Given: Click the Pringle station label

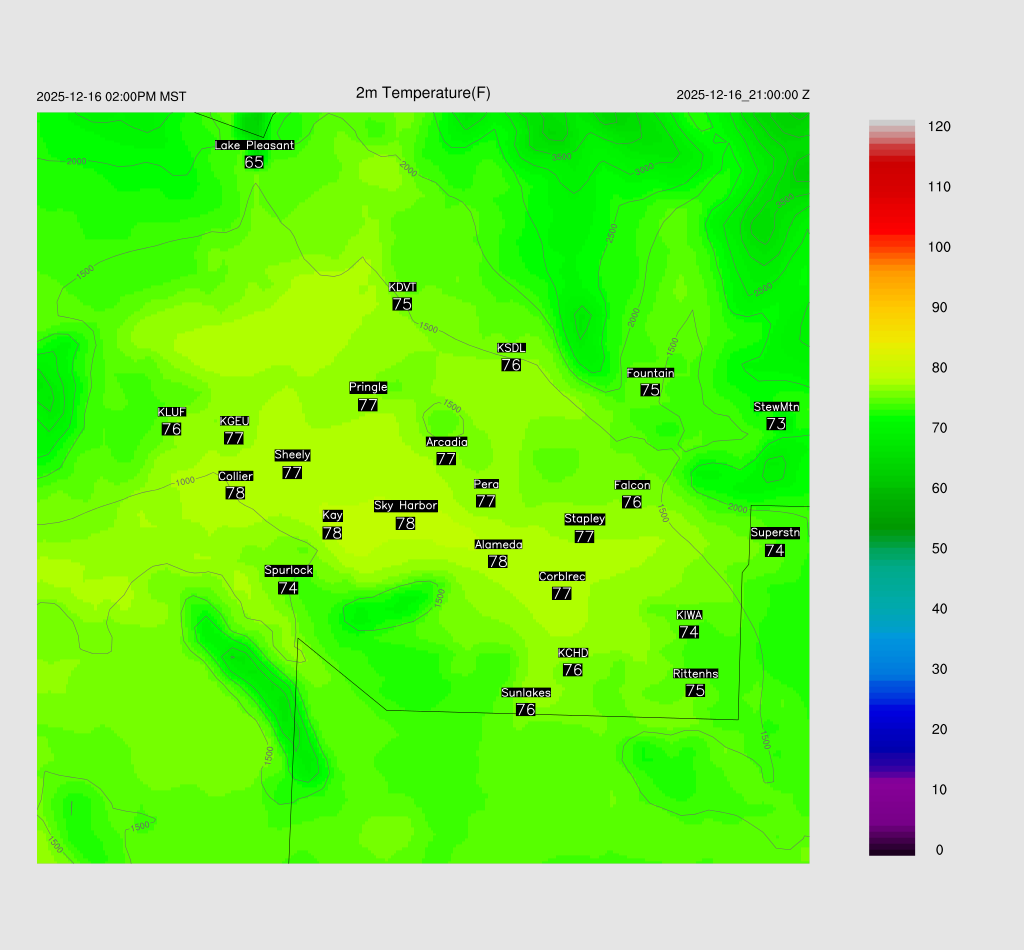Looking at the screenshot, I should click(368, 388).
